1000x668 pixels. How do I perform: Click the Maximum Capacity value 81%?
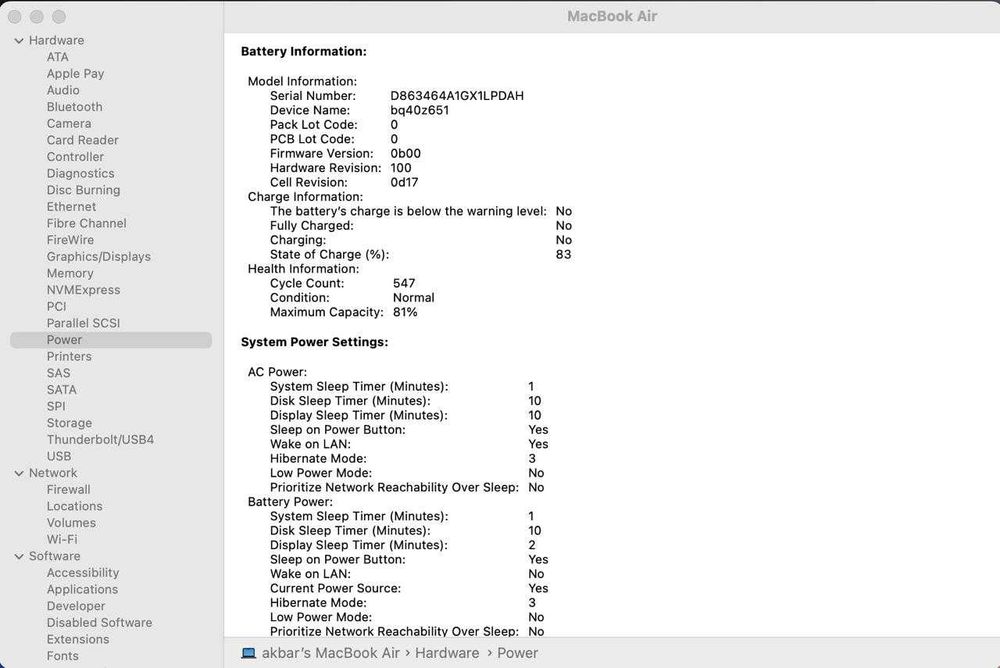click(x=405, y=312)
